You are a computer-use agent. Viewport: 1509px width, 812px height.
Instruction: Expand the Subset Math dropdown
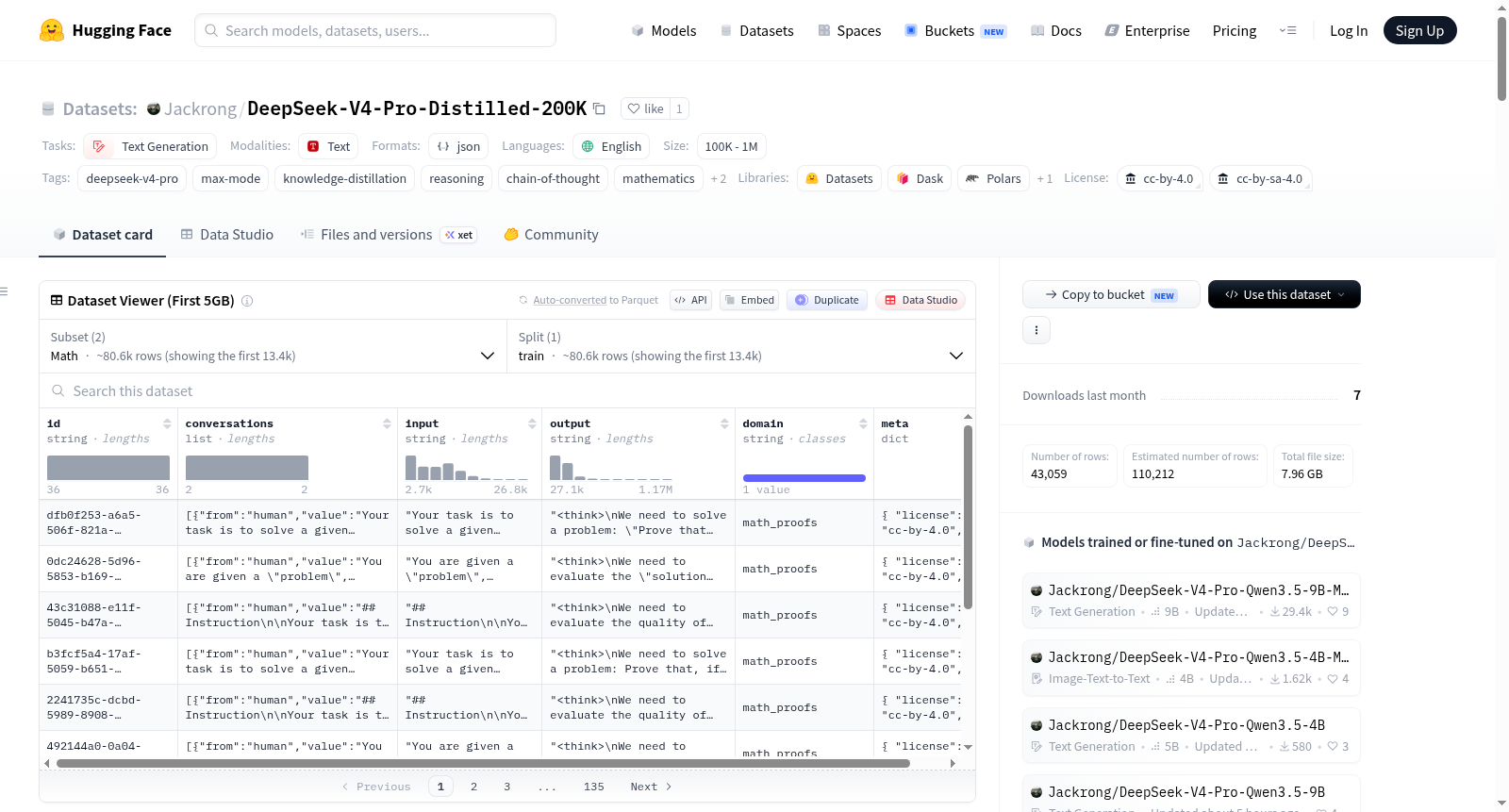click(x=273, y=346)
